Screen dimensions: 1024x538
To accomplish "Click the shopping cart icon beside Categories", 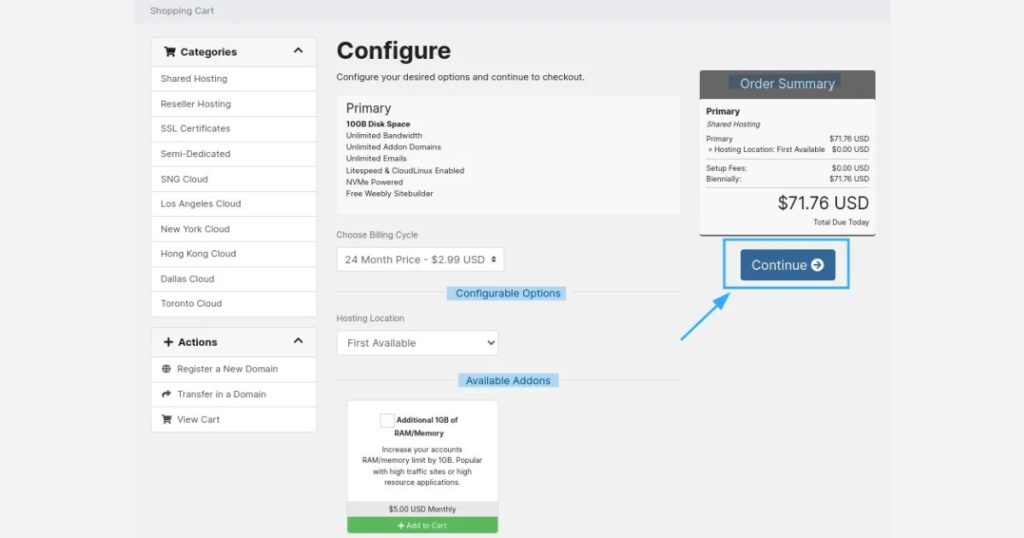I will (170, 52).
